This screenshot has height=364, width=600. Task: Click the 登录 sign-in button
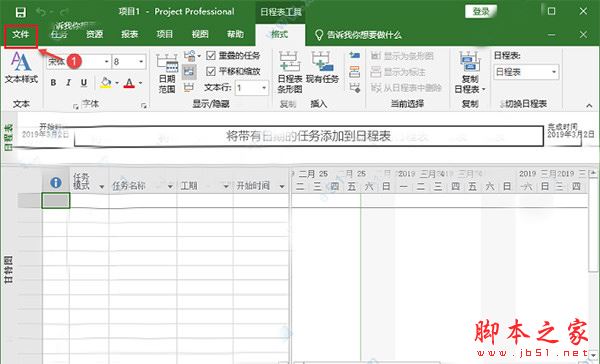point(481,11)
